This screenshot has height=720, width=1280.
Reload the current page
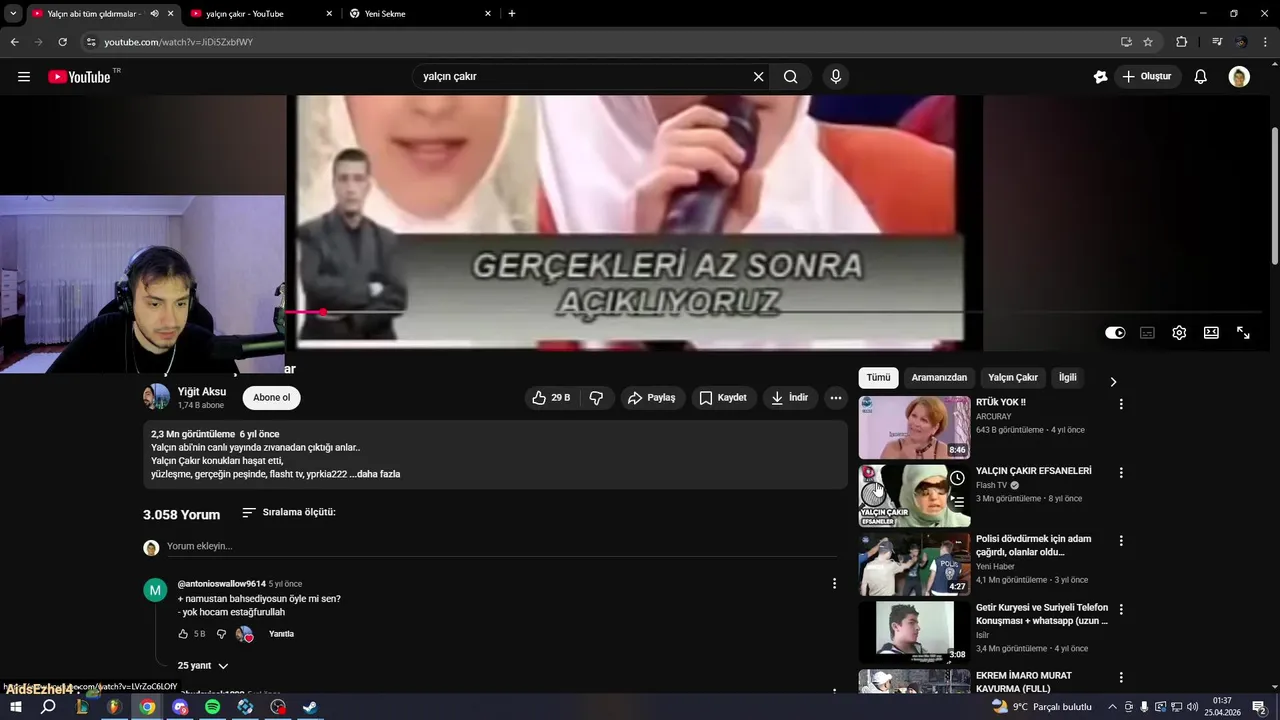point(62,42)
